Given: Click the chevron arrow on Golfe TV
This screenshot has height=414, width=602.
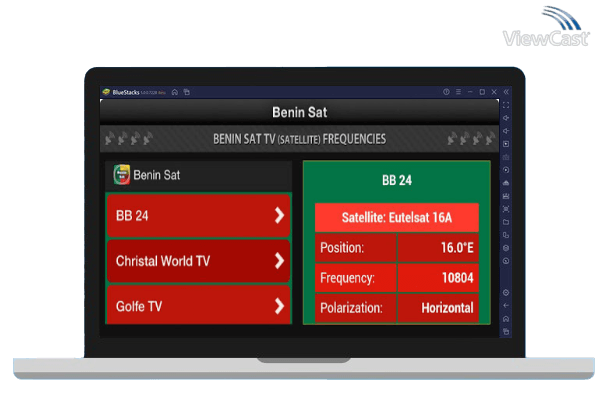Looking at the screenshot, I should coord(280,306).
